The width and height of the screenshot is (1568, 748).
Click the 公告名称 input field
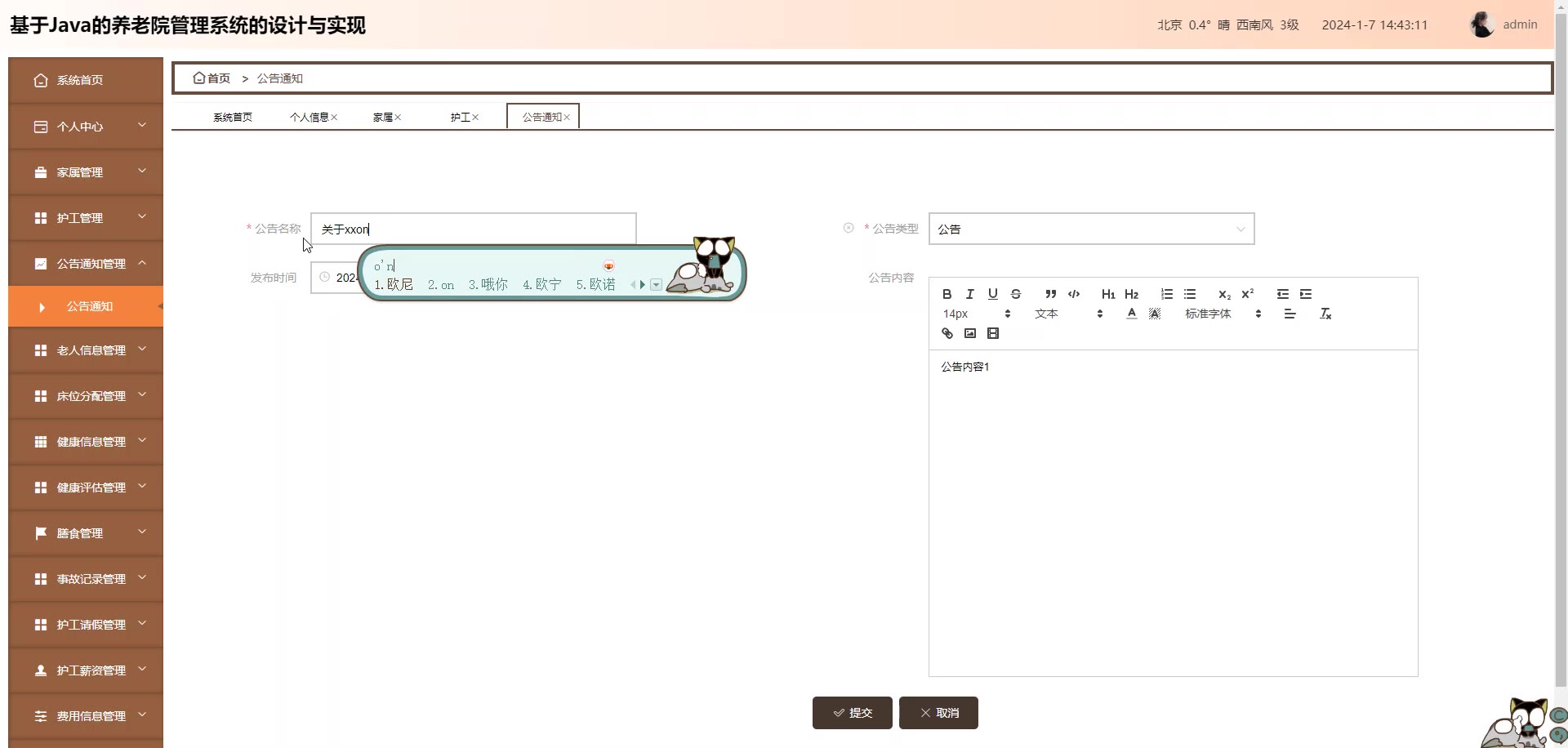(473, 229)
